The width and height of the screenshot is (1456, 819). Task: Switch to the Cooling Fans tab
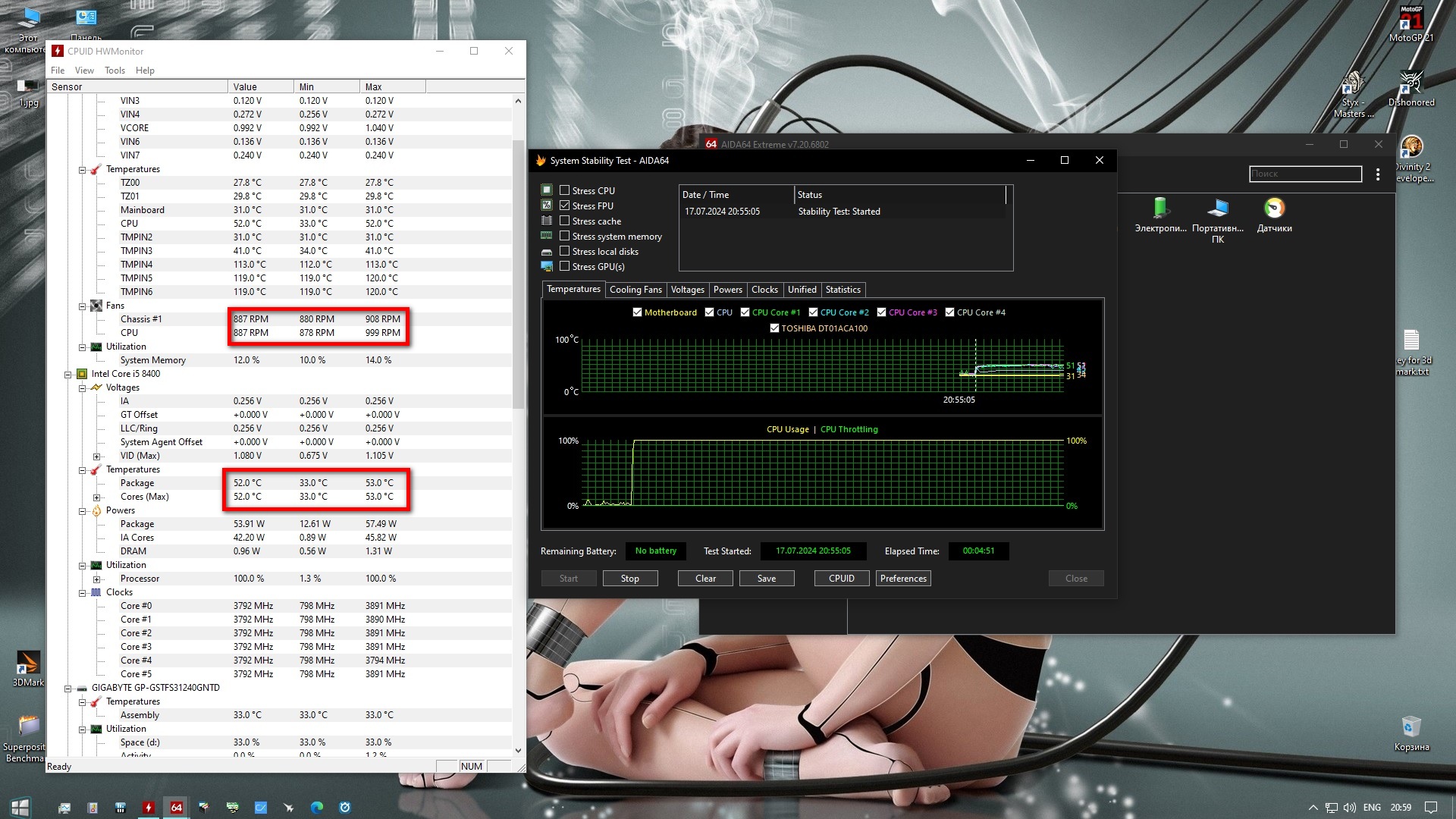coord(635,290)
